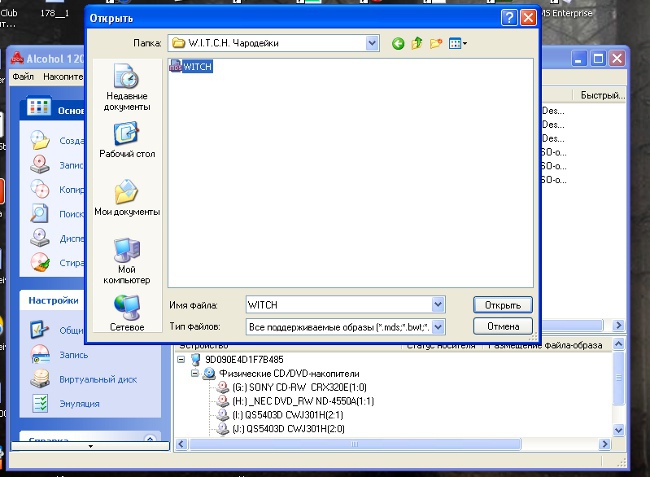Close the Открыть dialog
This screenshot has height=477, width=650.
528,18
